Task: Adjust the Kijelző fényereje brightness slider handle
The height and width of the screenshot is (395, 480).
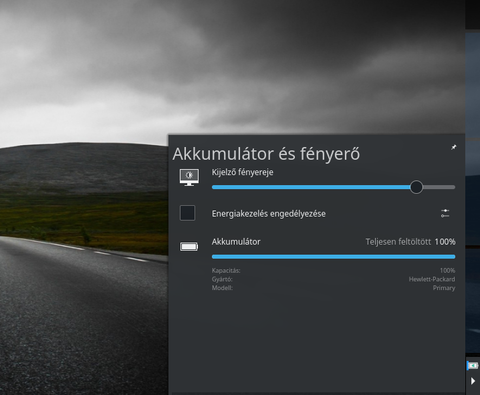Action: pyautogui.click(x=416, y=187)
